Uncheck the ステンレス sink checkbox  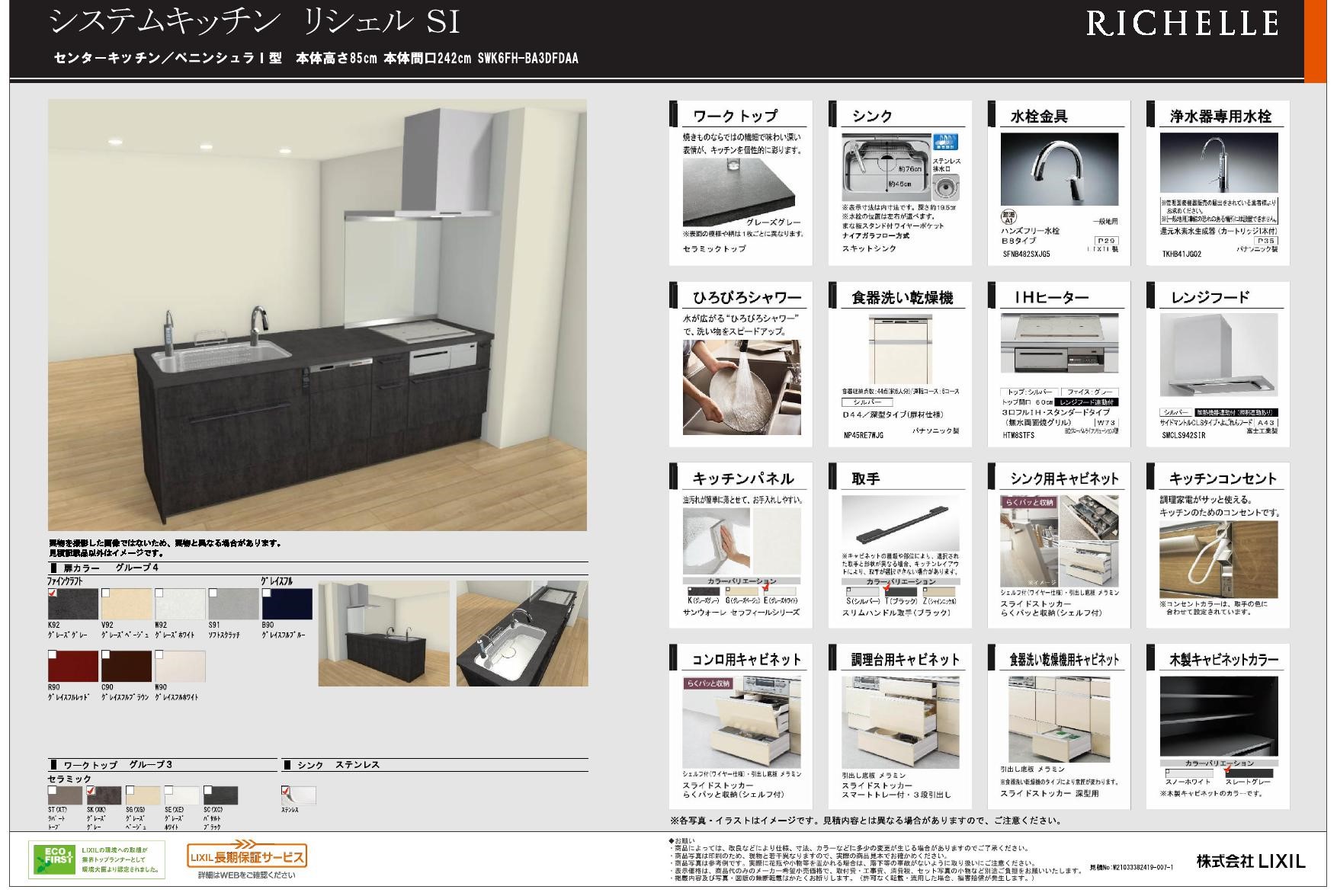286,791
